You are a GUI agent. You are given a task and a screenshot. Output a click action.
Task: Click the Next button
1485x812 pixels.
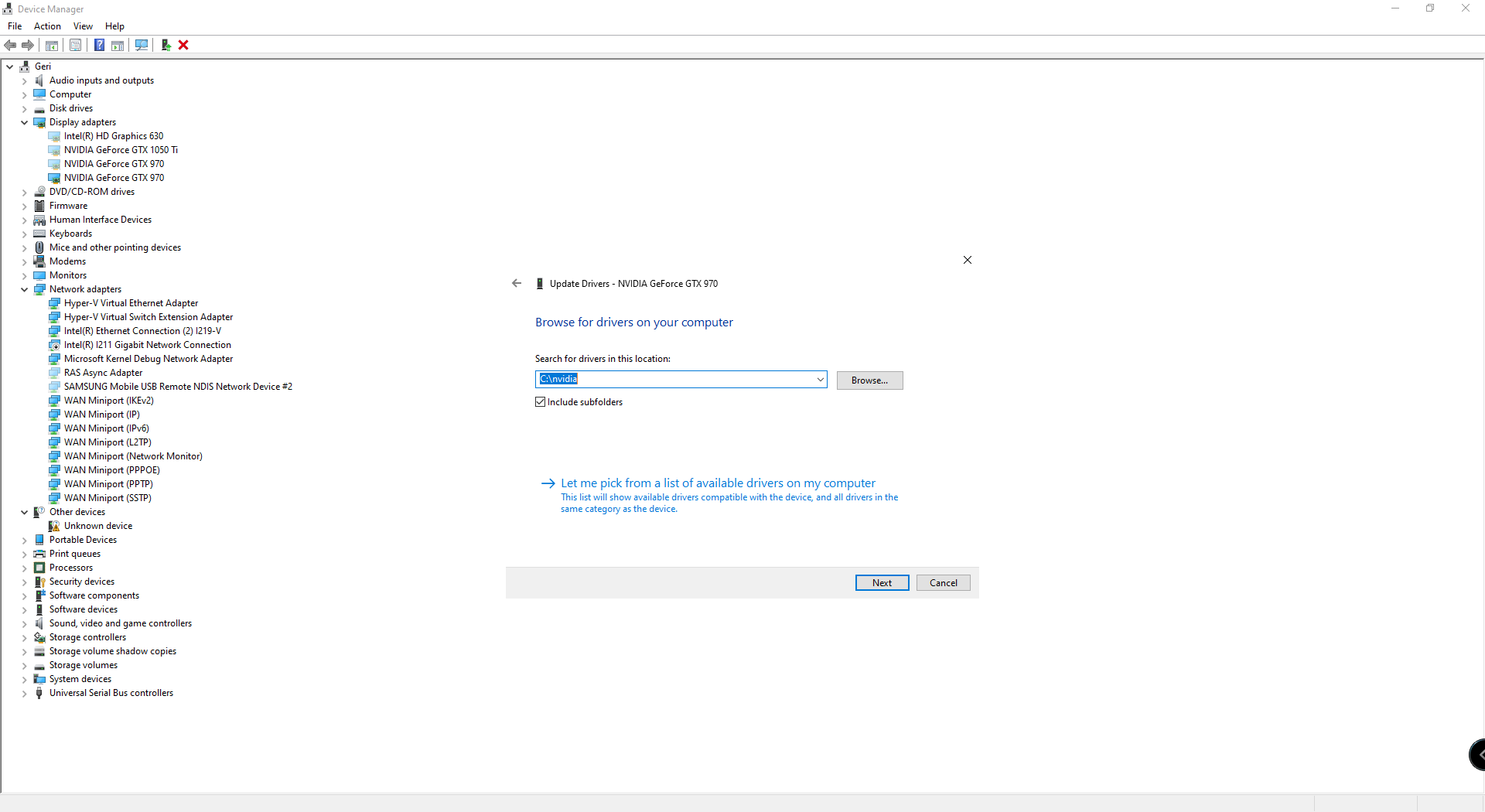pos(882,582)
